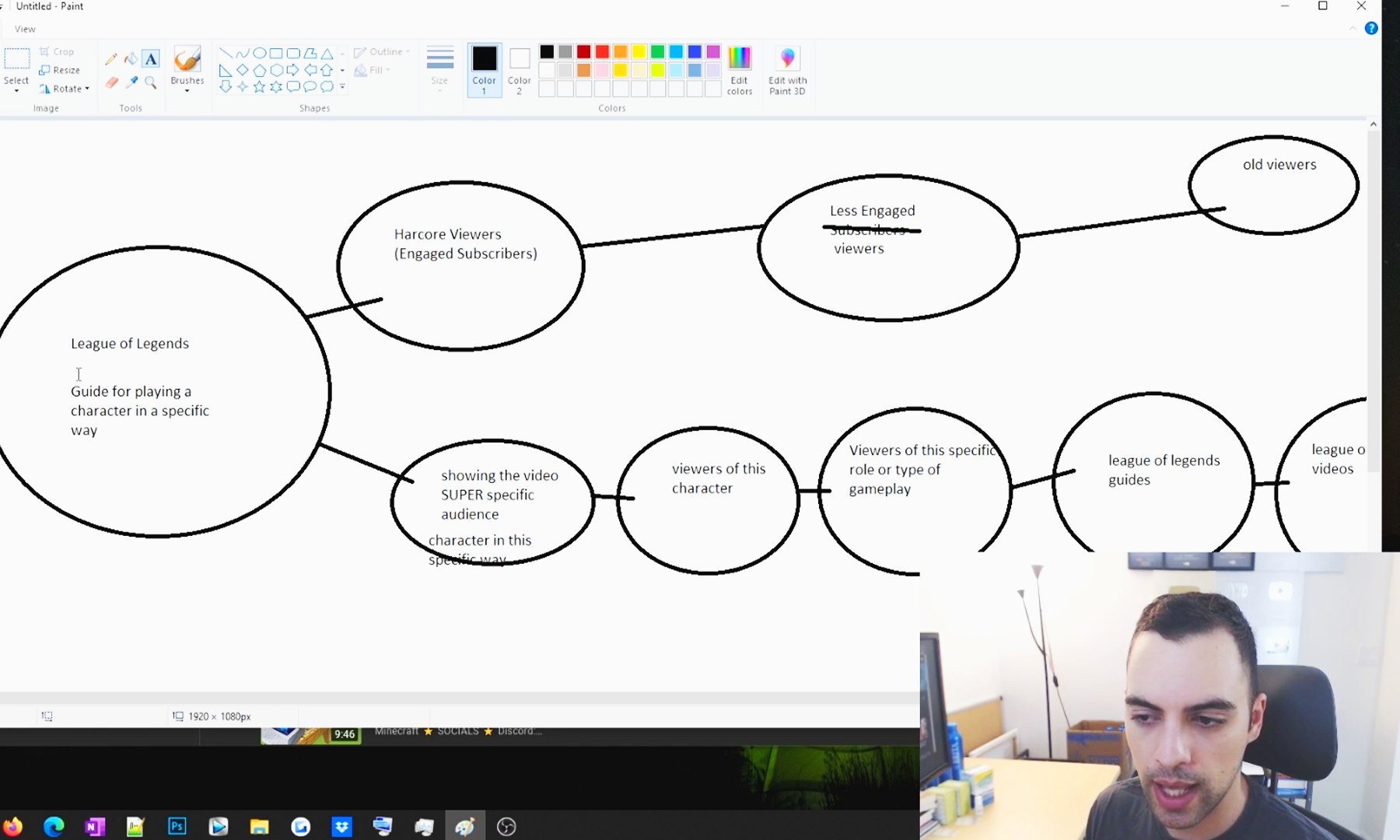Choose the purple color swatch
The image size is (1400, 840).
[713, 52]
